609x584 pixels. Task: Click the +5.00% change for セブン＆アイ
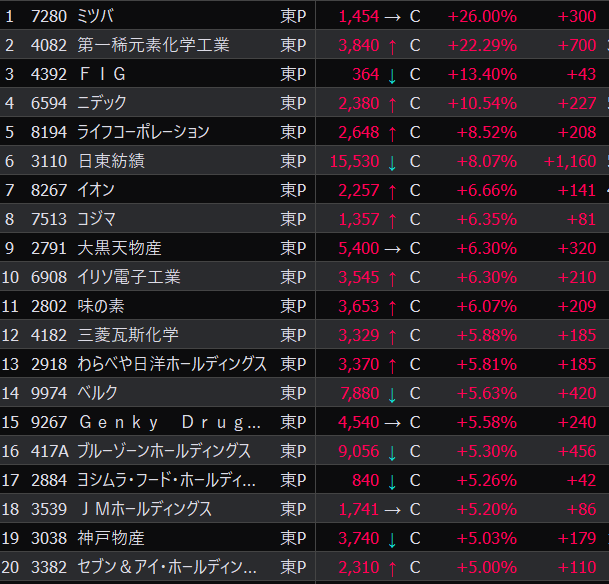pyautogui.click(x=487, y=568)
